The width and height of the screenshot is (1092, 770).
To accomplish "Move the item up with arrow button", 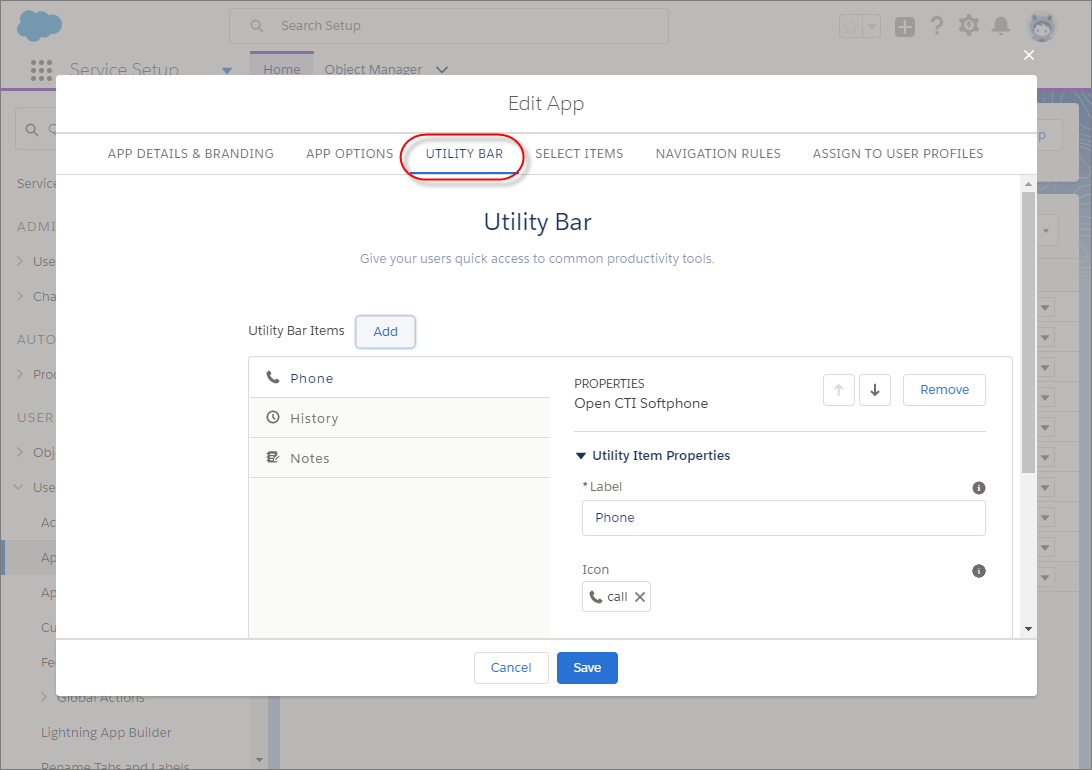I will pos(838,390).
